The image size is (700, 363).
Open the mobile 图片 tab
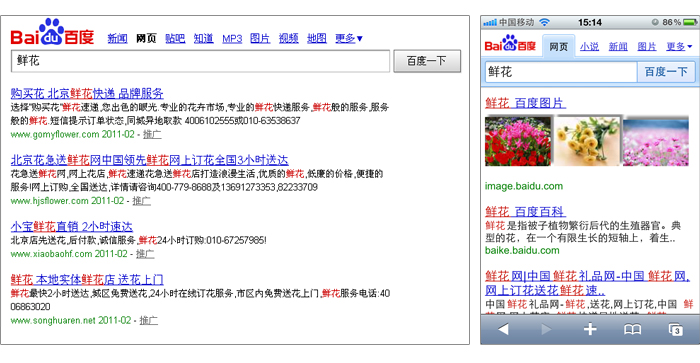(x=647, y=46)
